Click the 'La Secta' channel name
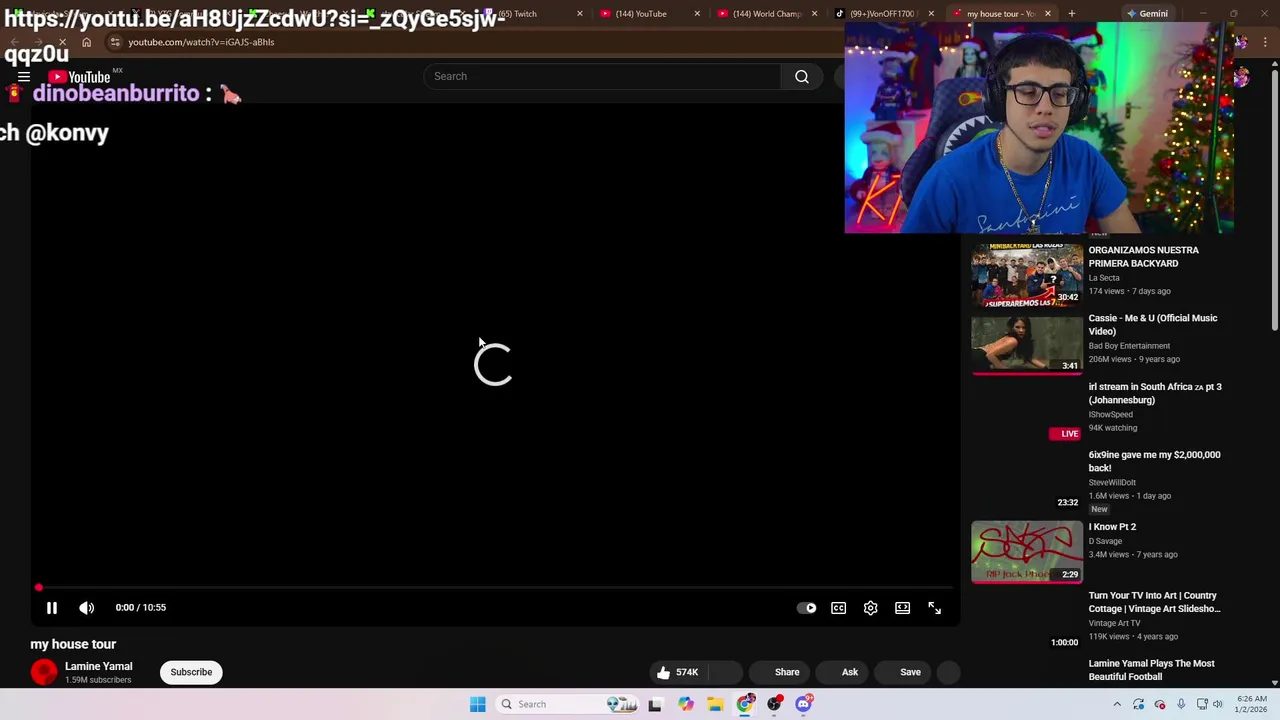 coord(1104,278)
